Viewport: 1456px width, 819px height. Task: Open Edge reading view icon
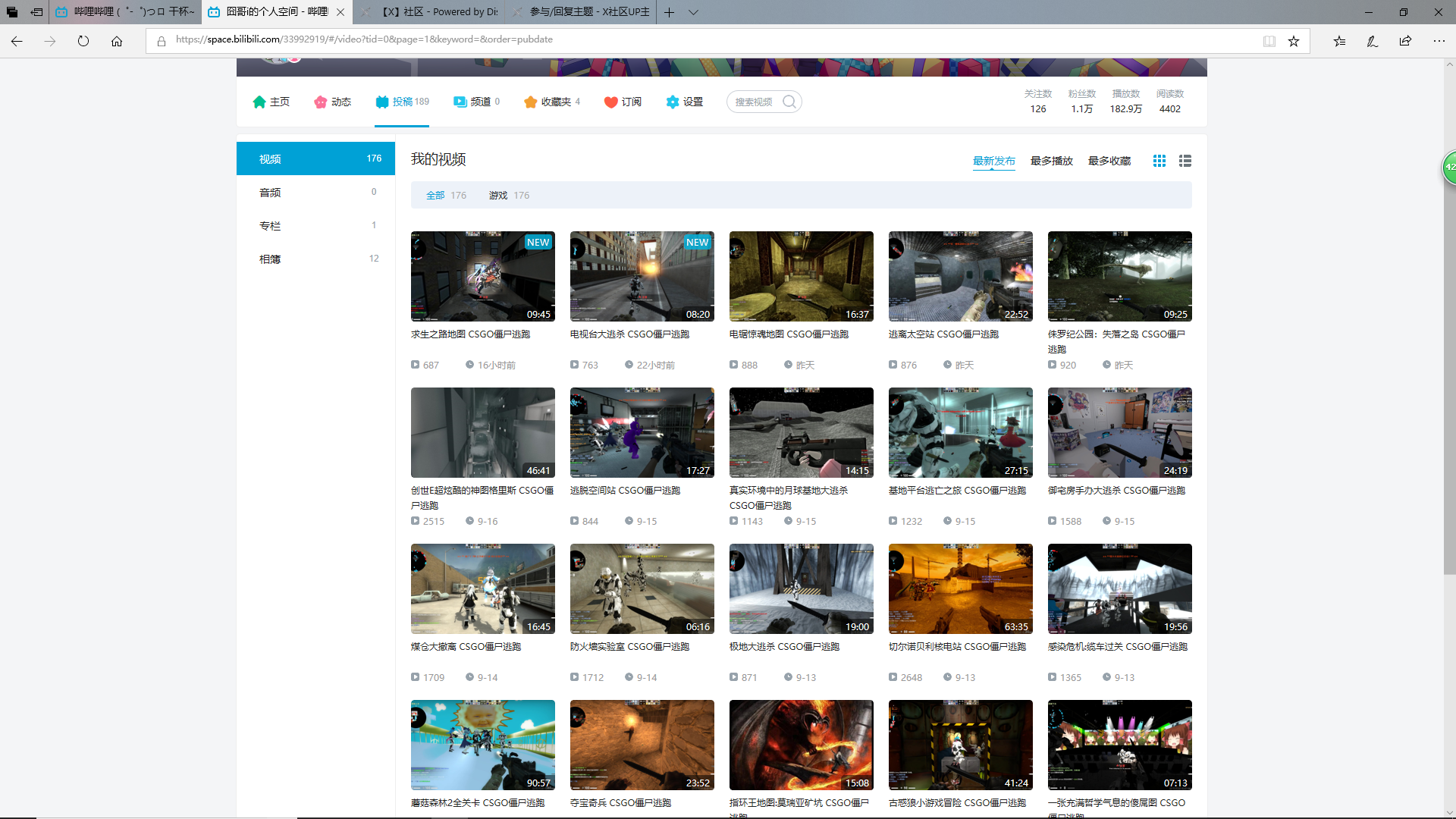(1269, 41)
